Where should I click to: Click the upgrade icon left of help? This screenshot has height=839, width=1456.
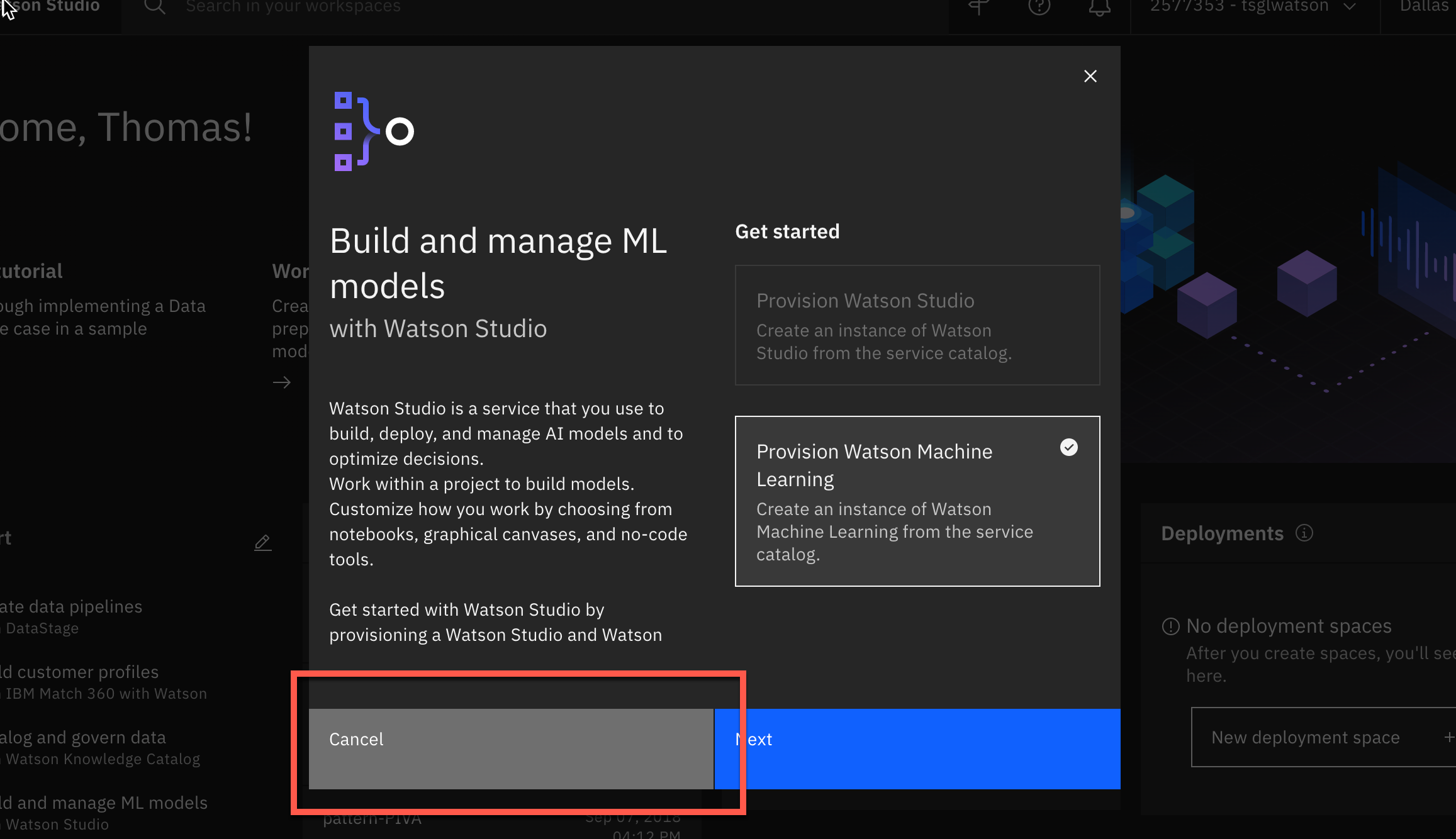pyautogui.click(x=978, y=7)
